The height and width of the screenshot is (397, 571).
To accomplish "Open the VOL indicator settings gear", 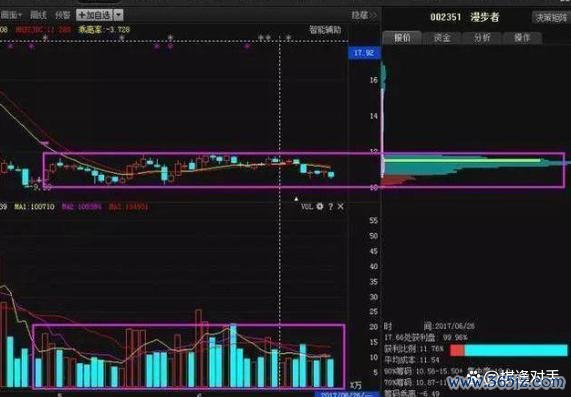I will coord(320,207).
